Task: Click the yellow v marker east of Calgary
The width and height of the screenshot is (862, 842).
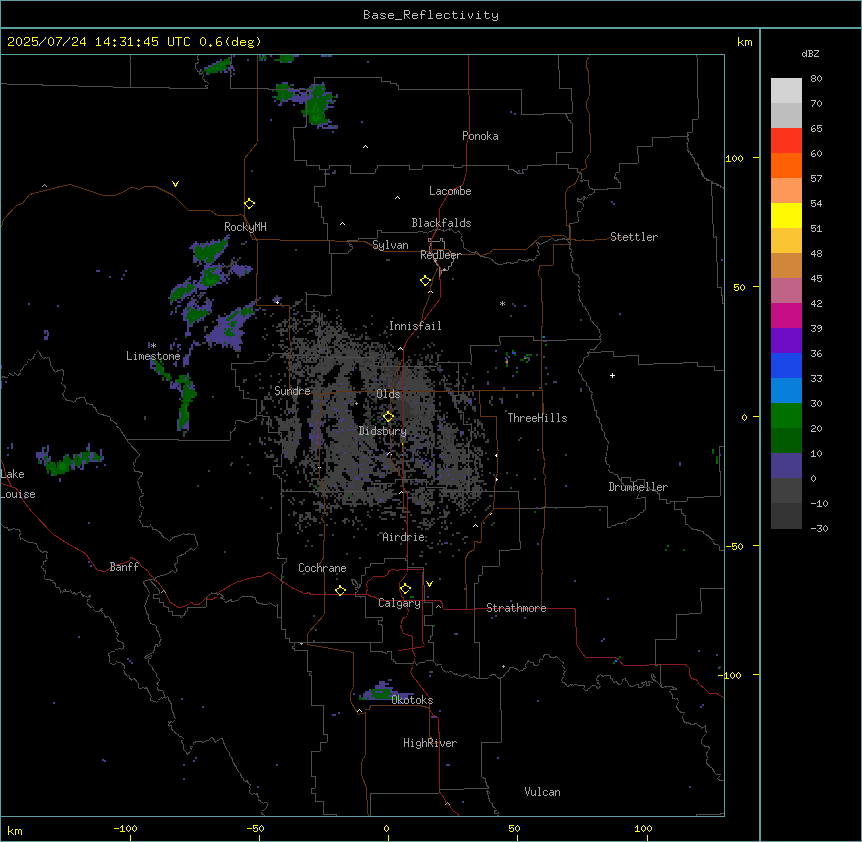Action: pos(429,584)
